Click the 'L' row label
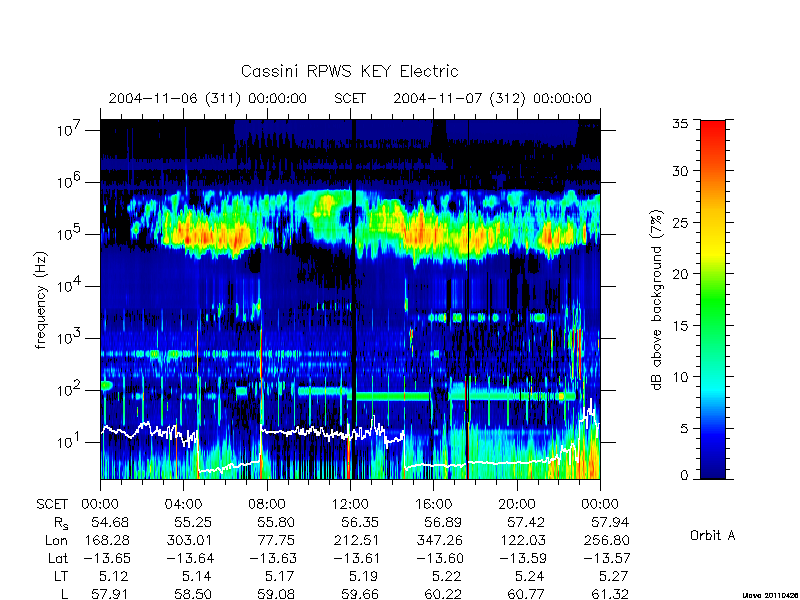 64,594
